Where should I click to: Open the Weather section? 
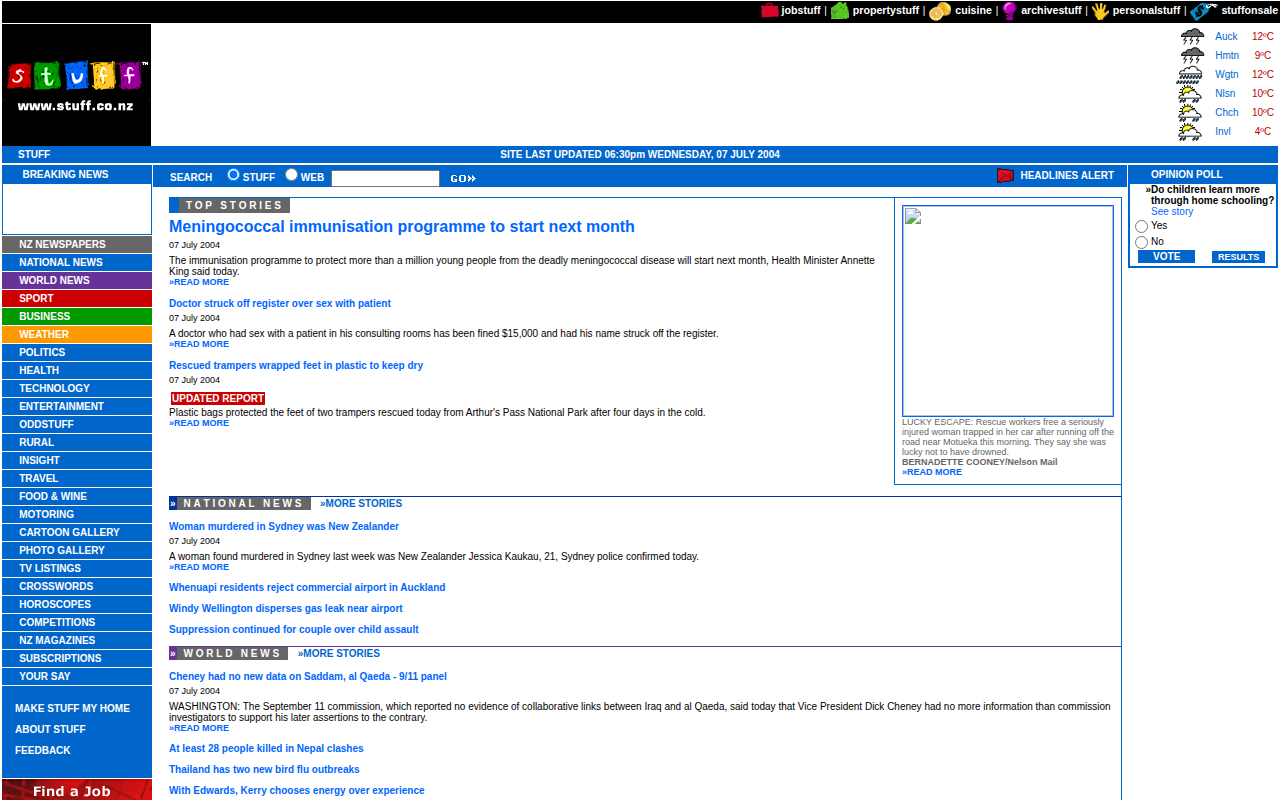coord(77,334)
